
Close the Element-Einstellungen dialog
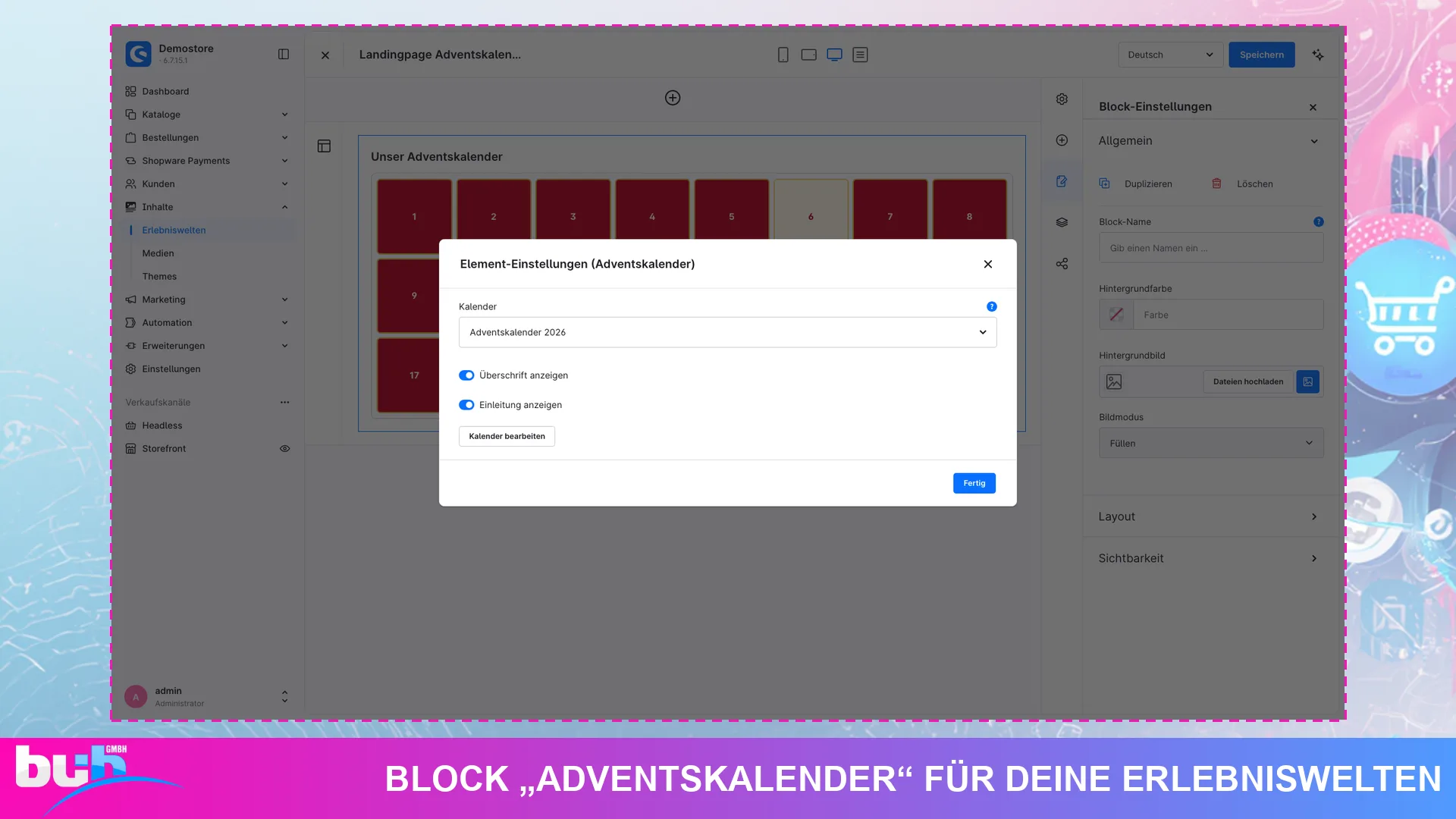[x=987, y=264]
